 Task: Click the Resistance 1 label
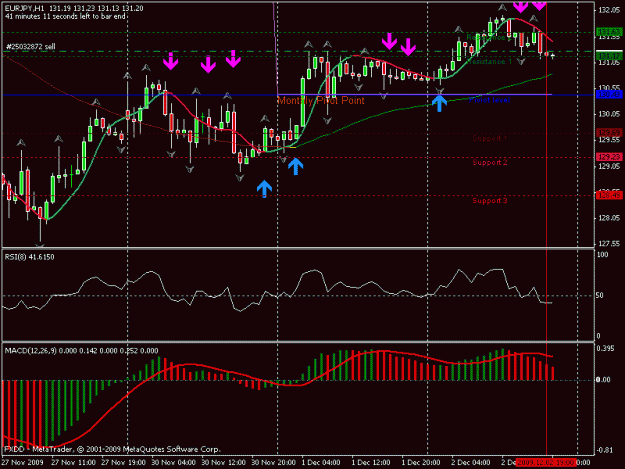(489, 62)
